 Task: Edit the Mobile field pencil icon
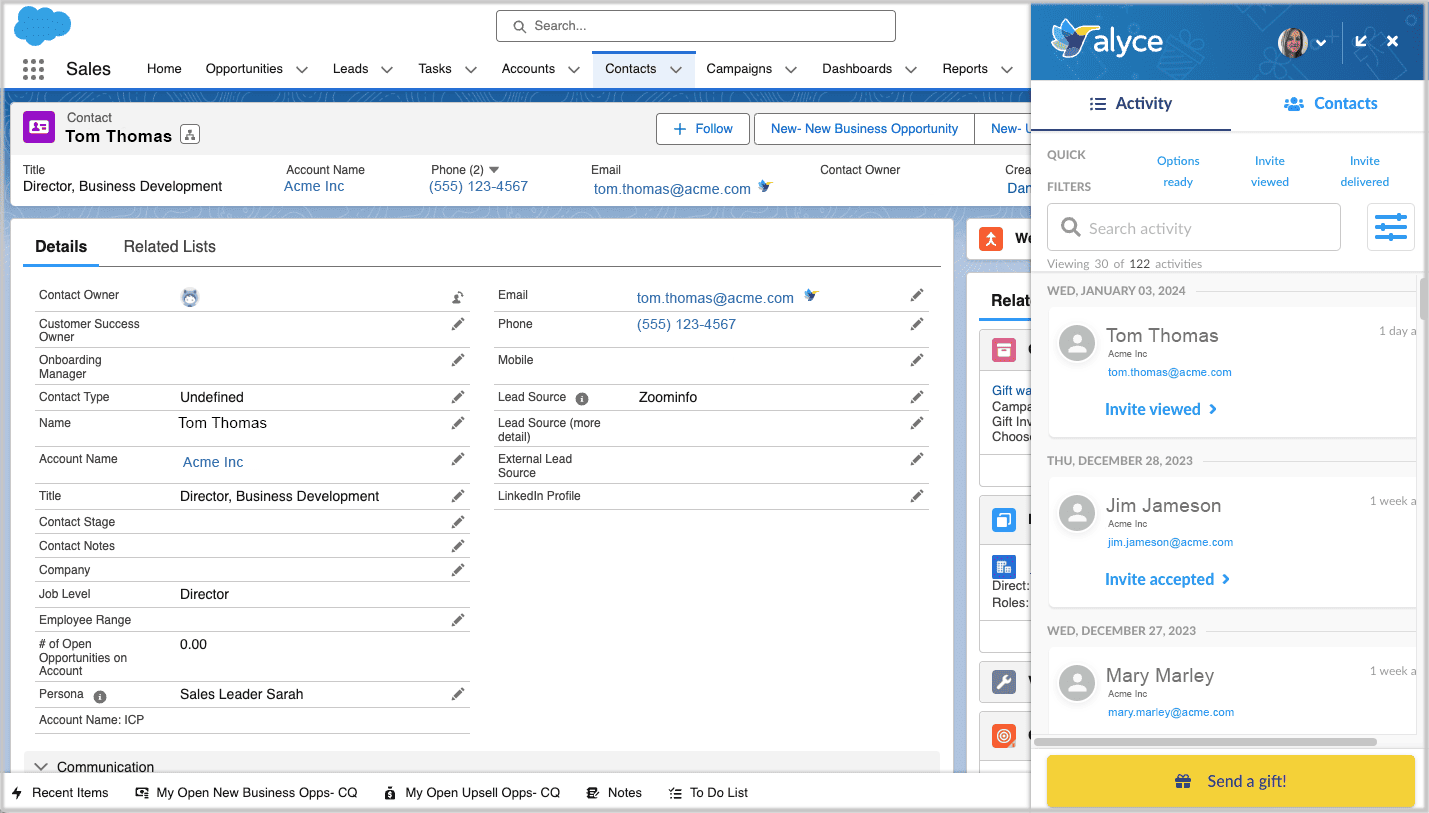[916, 360]
